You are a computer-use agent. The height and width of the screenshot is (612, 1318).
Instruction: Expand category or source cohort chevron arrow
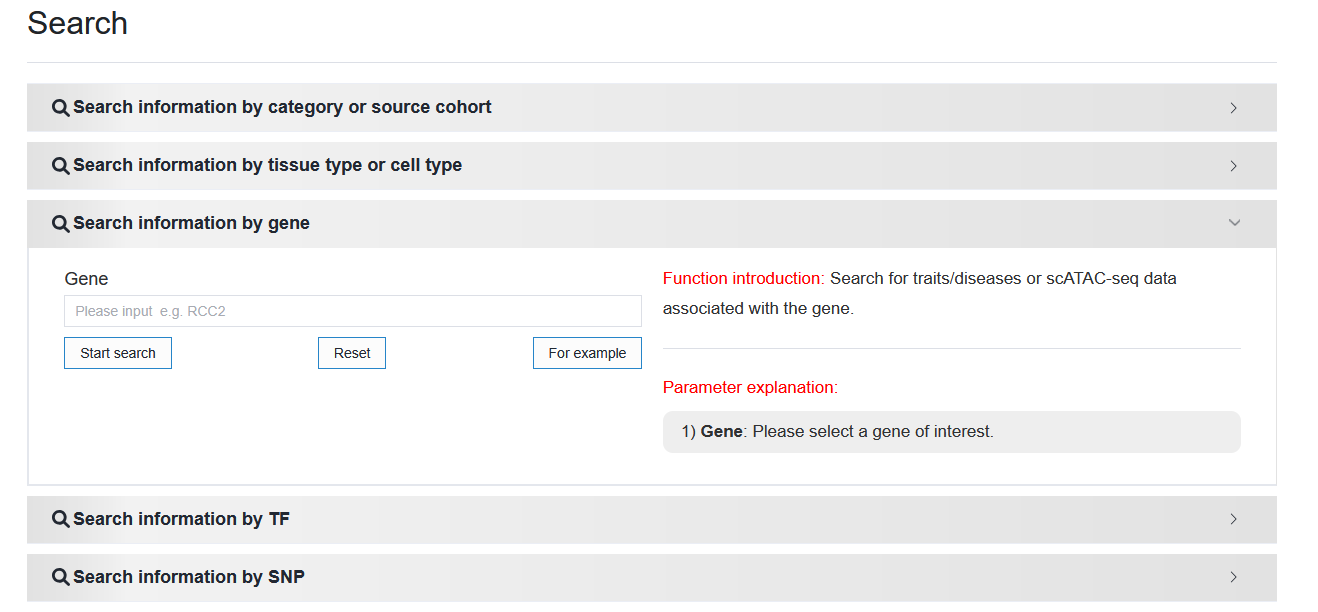(x=1233, y=107)
